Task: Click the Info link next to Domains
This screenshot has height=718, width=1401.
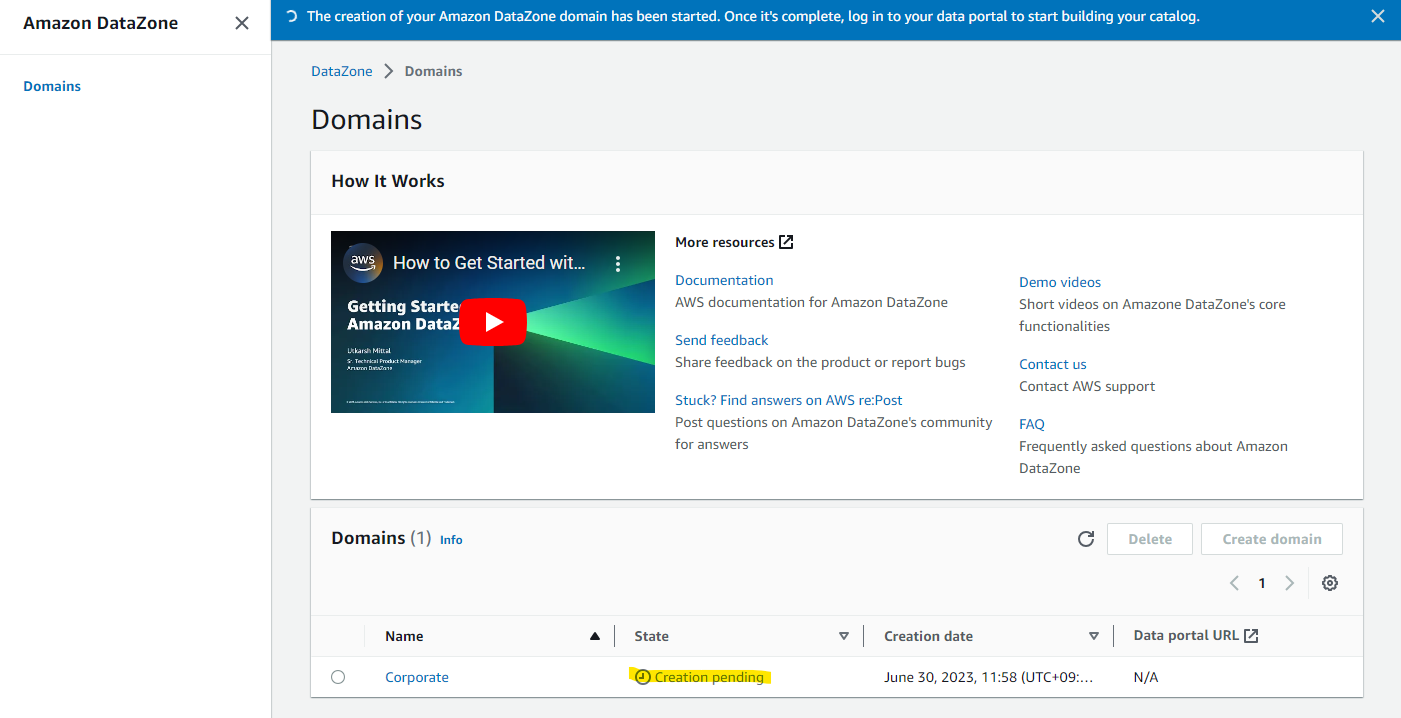Action: tap(451, 540)
